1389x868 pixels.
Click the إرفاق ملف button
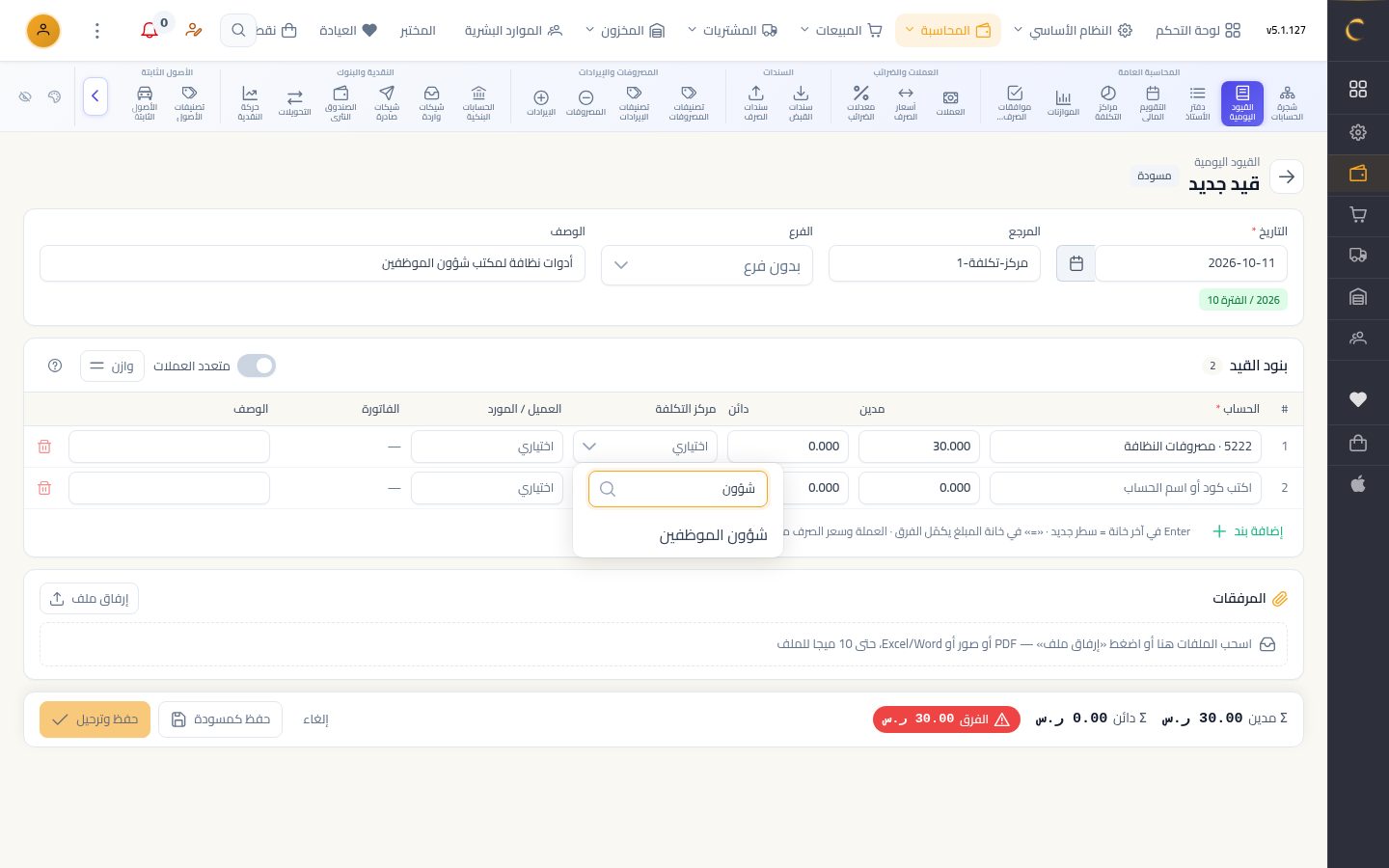(90, 599)
